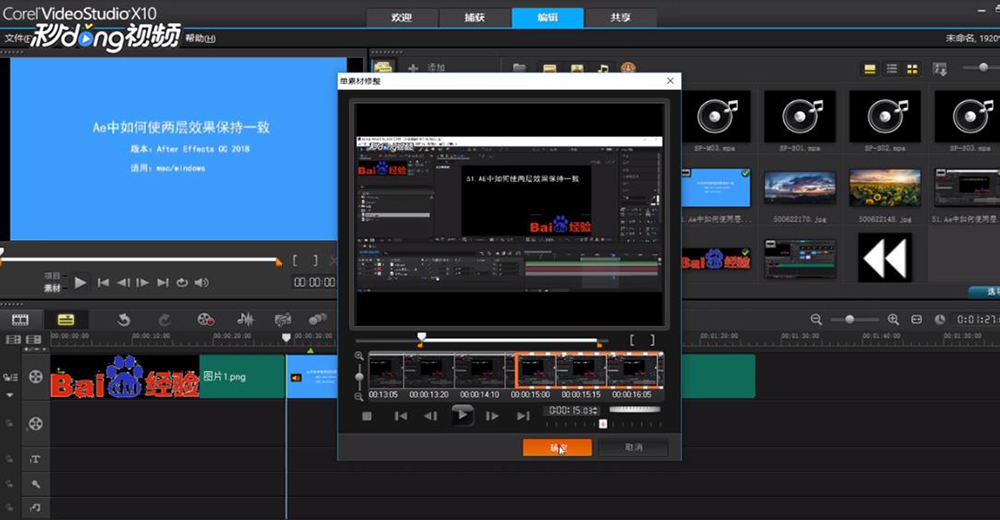Set mark-out bracket in trim dialog

coord(652,340)
